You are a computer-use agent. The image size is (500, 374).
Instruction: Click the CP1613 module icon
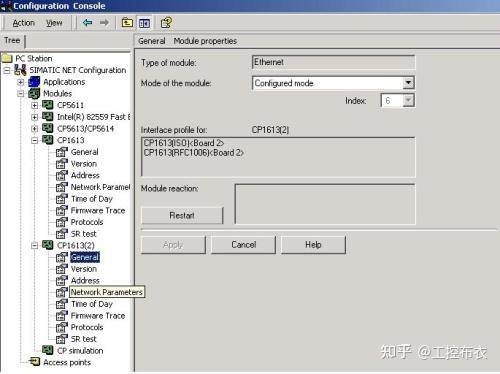point(47,140)
